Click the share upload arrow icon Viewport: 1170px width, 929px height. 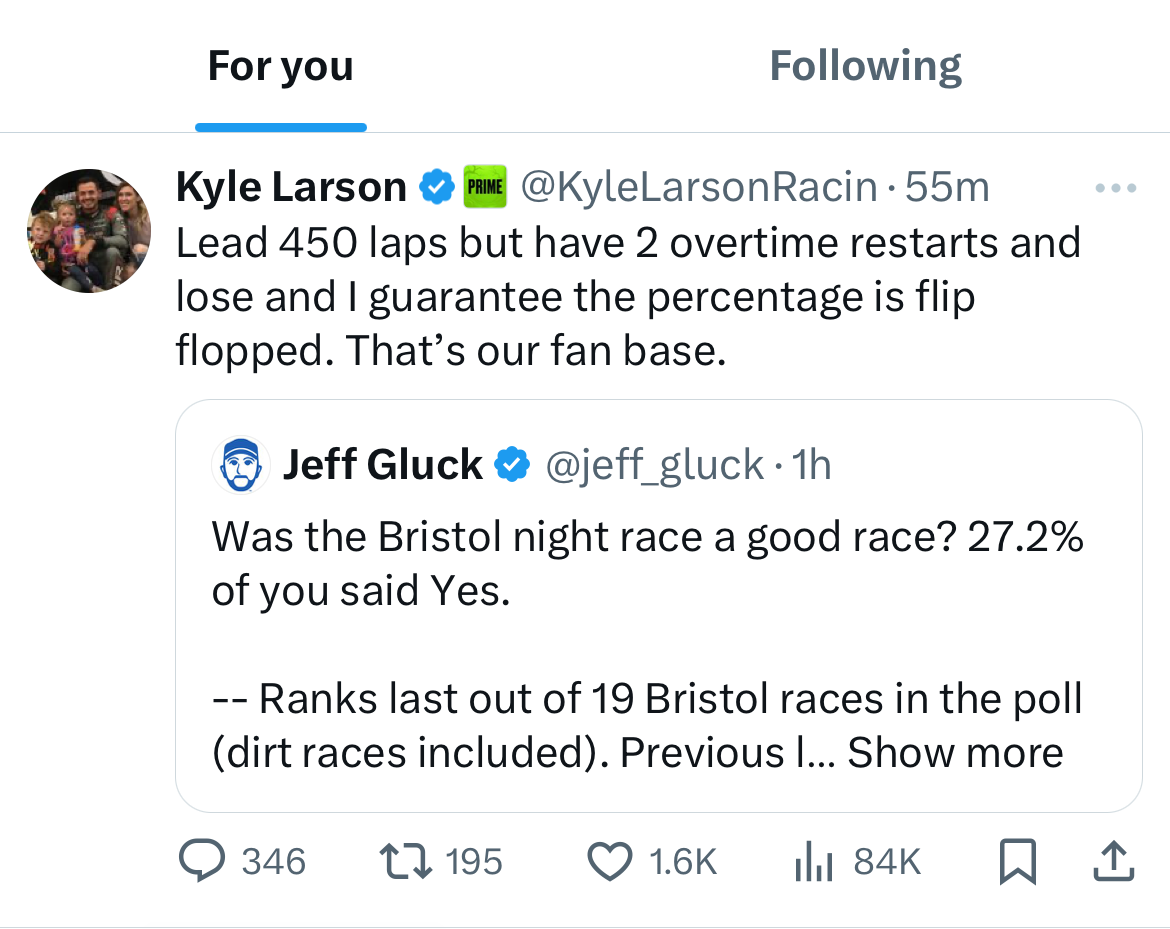coord(1115,861)
